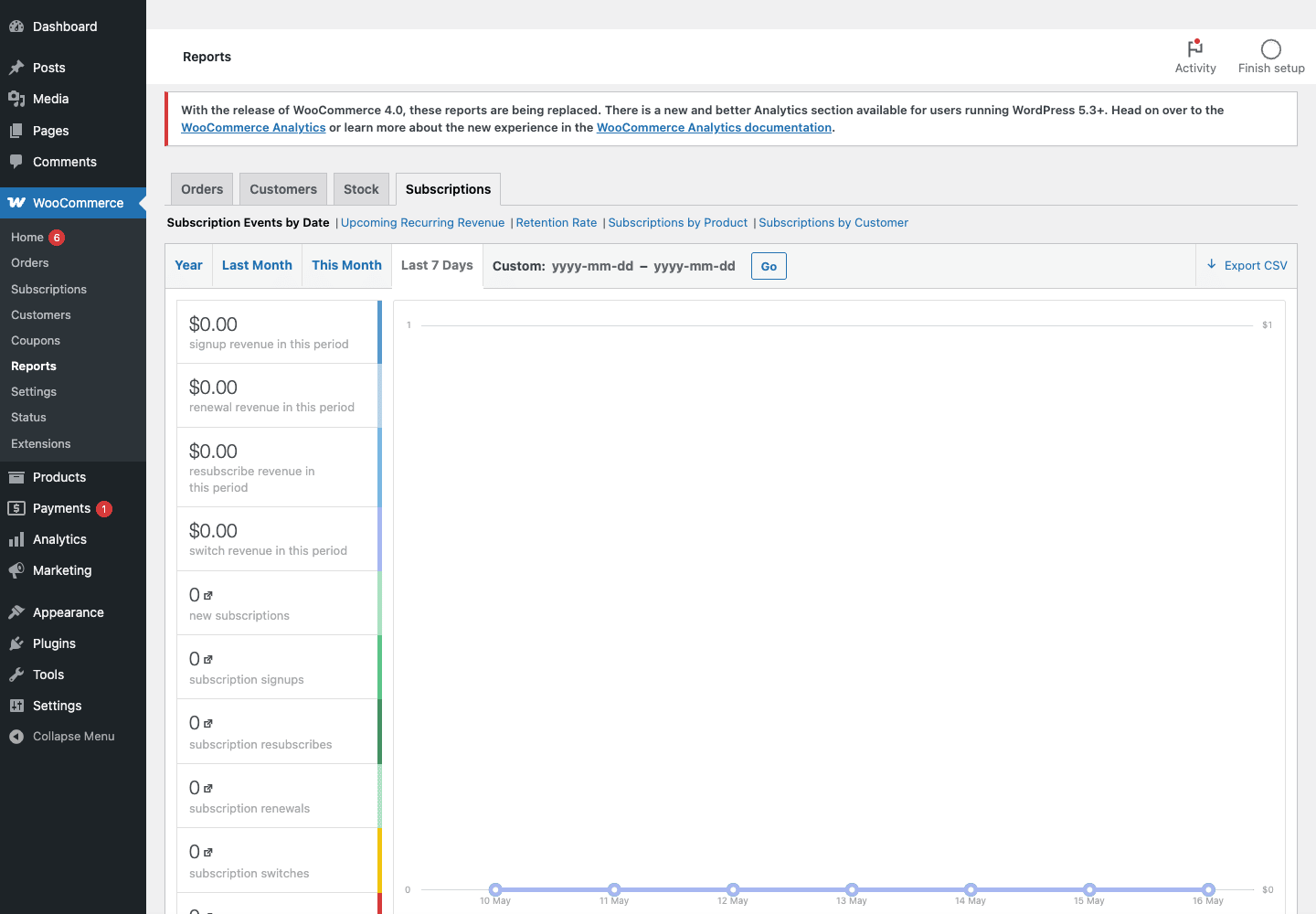Click the Appearance paintbrush icon
Viewport: 1316px width, 914px height.
point(16,612)
